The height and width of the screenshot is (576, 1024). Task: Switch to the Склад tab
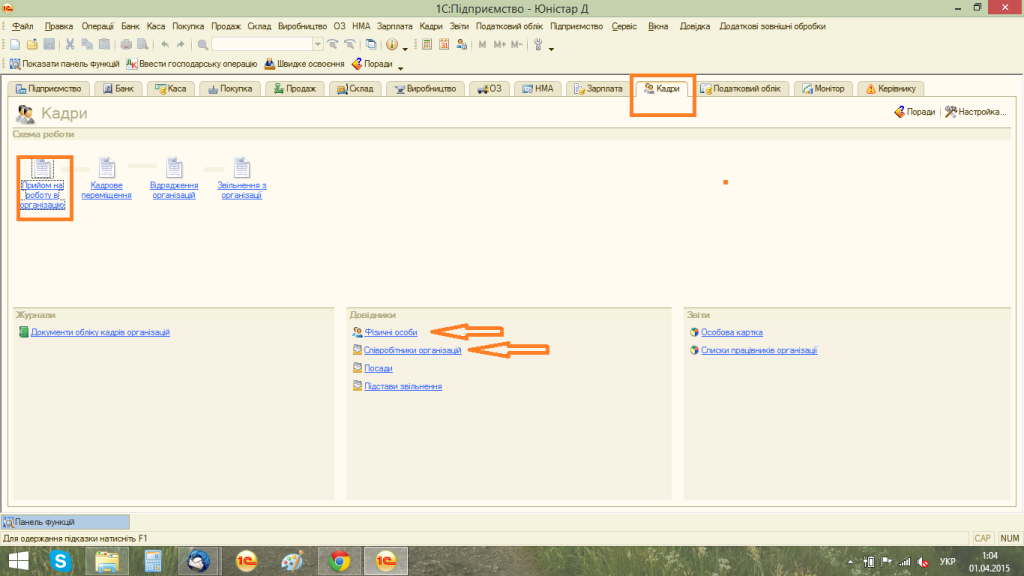point(355,89)
